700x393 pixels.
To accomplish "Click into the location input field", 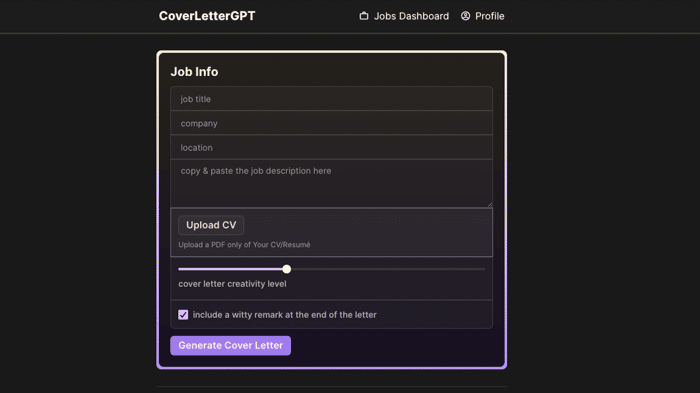I will pos(331,147).
